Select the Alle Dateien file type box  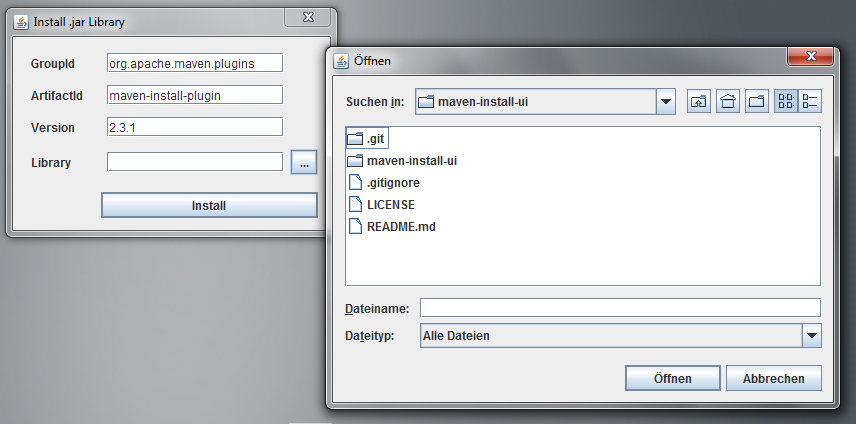[621, 336]
